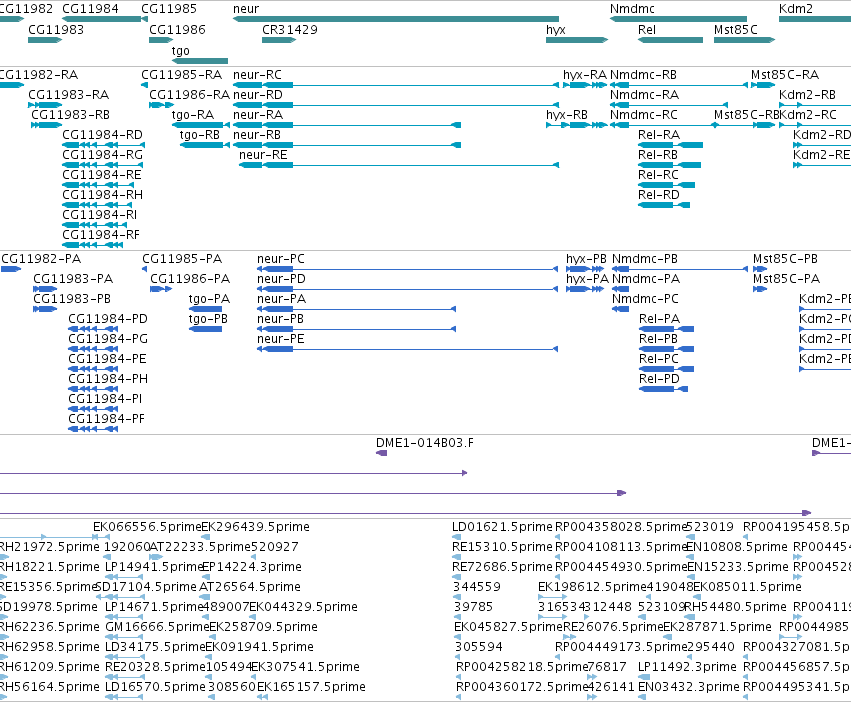The height and width of the screenshot is (702, 851).
Task: Select EST label EK198612.5prime
Action: [x=592, y=587]
